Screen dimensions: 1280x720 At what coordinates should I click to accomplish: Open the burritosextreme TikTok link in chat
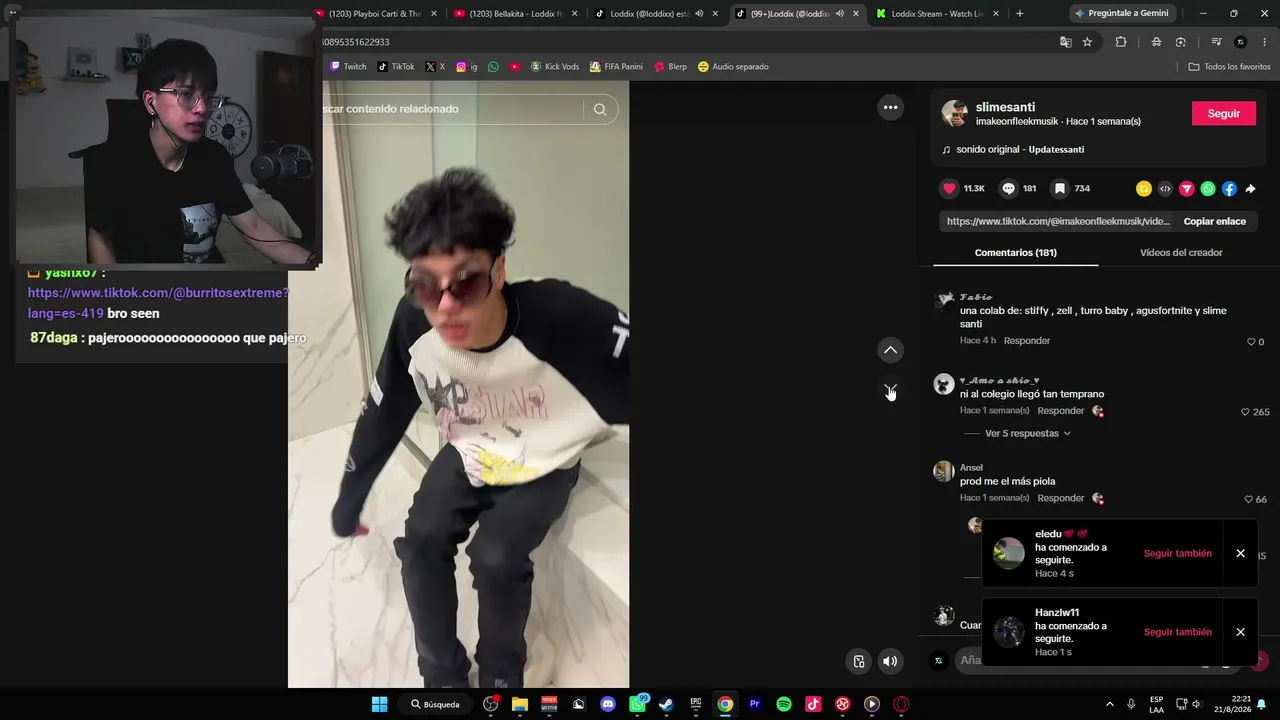158,303
